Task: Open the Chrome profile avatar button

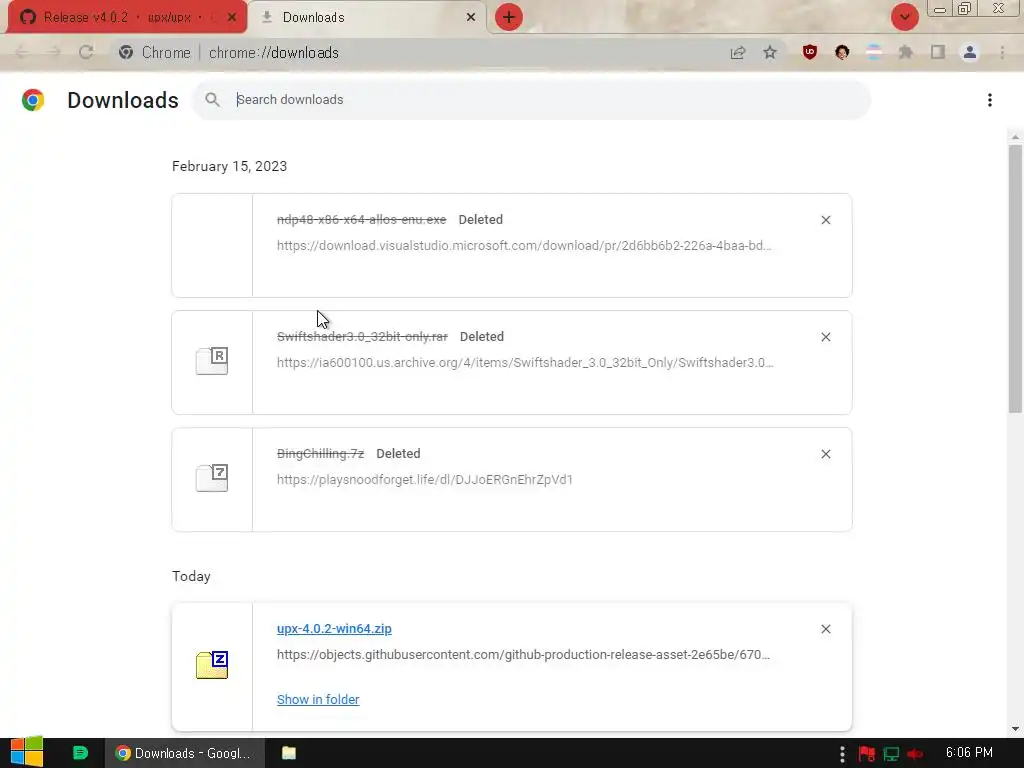Action: (x=970, y=52)
